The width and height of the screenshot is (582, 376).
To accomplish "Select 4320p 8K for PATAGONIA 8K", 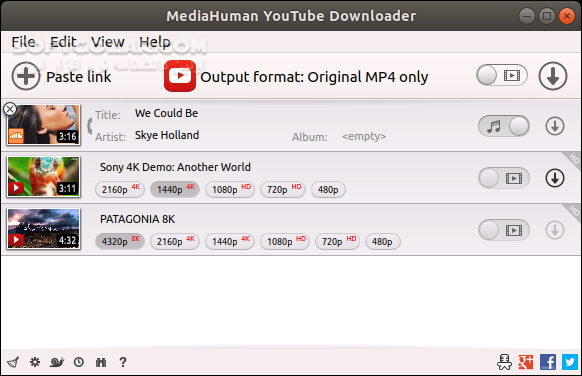I will (x=120, y=242).
